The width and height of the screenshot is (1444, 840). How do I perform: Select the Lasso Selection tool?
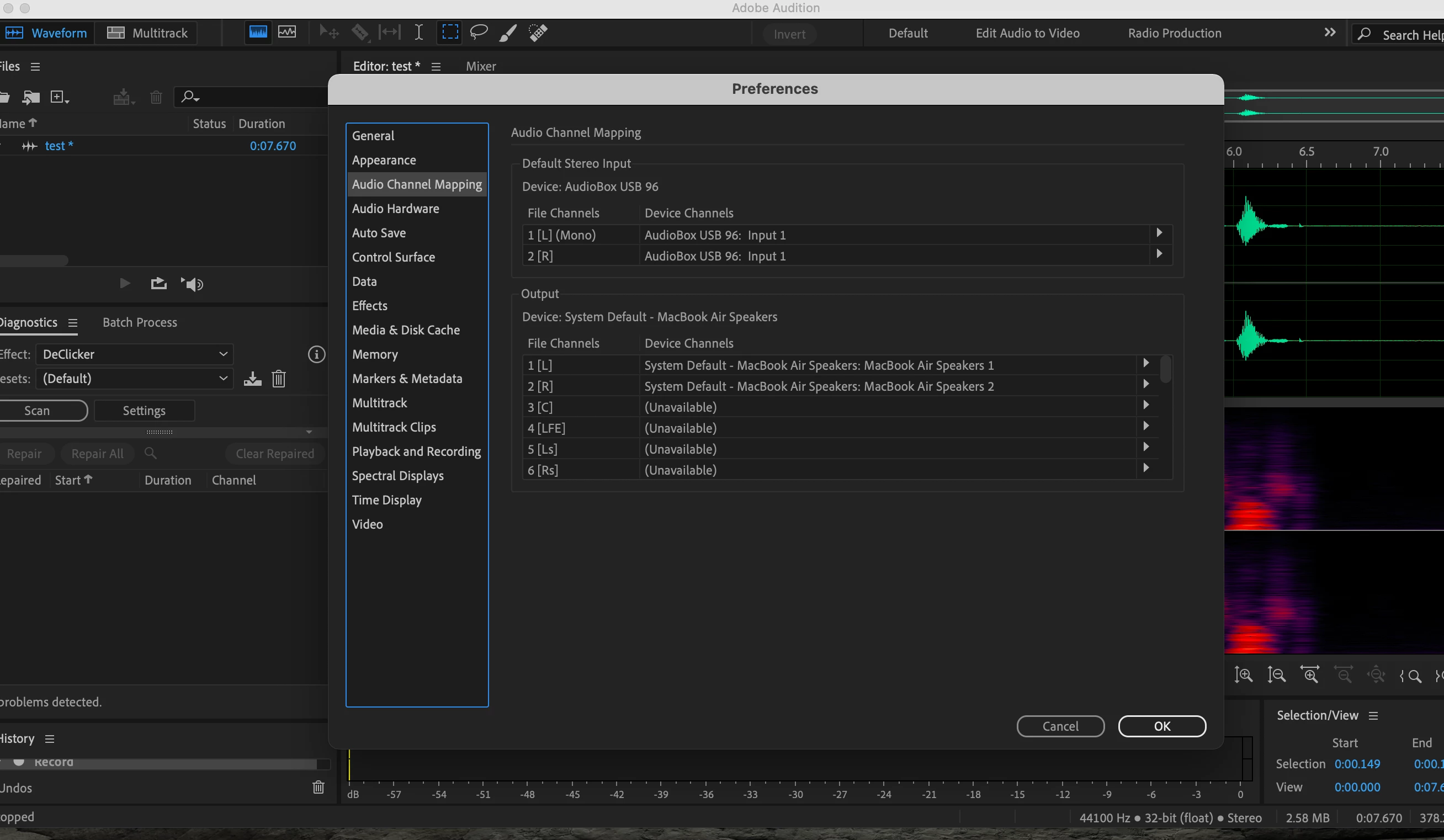pos(479,32)
